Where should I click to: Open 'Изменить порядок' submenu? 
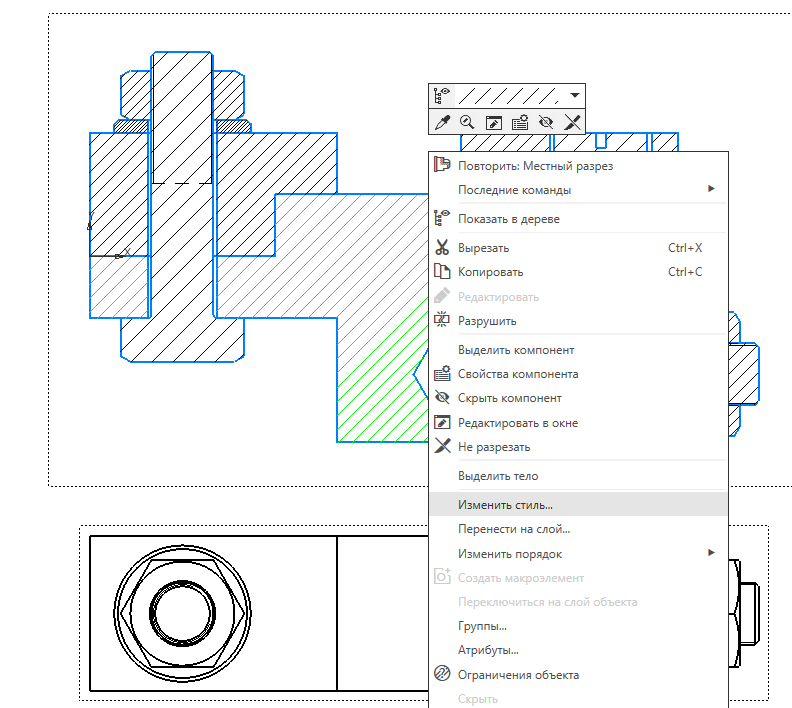[578, 553]
